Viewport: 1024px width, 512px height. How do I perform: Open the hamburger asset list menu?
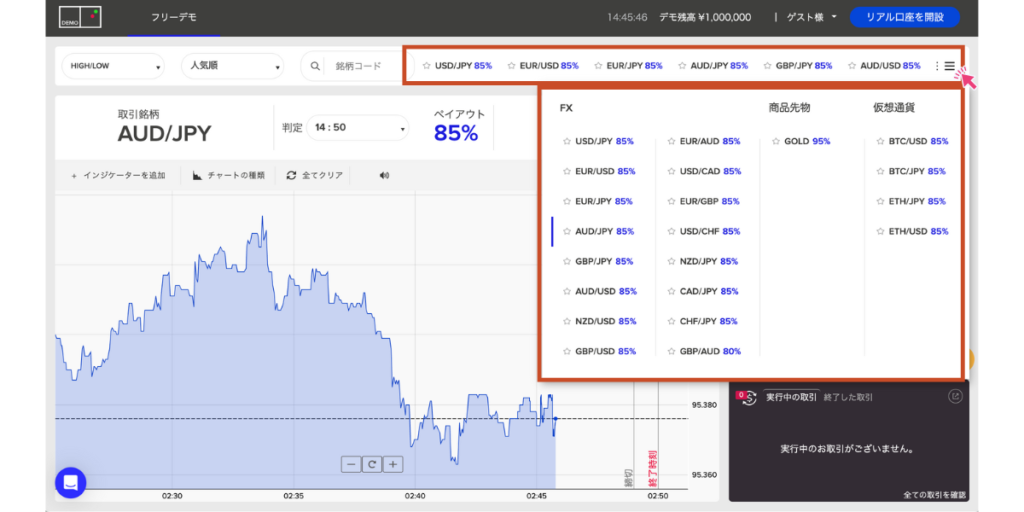pyautogui.click(x=949, y=66)
